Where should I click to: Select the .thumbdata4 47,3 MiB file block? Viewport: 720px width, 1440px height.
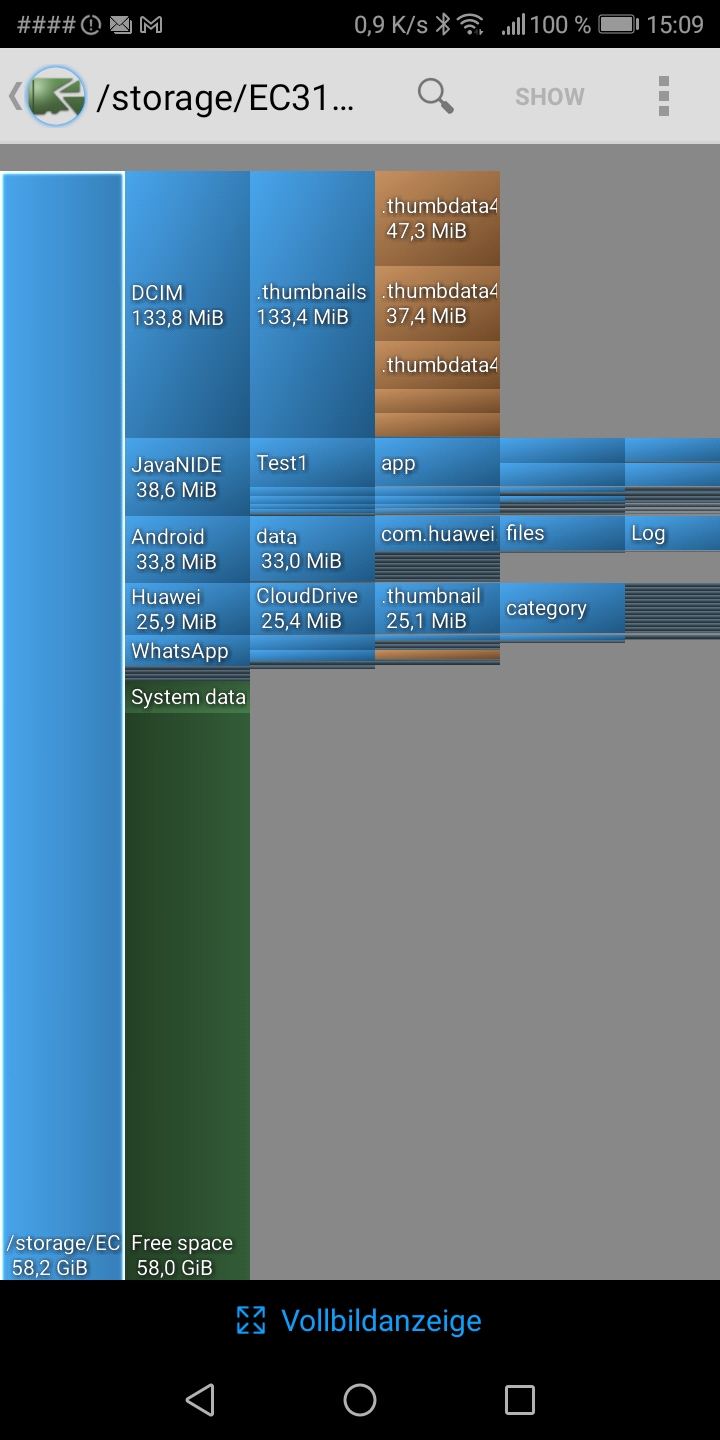tap(437, 218)
